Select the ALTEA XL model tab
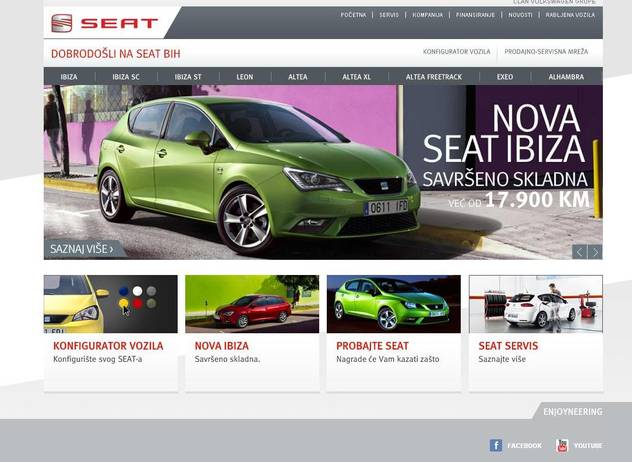This screenshot has height=462, width=632. (x=356, y=77)
